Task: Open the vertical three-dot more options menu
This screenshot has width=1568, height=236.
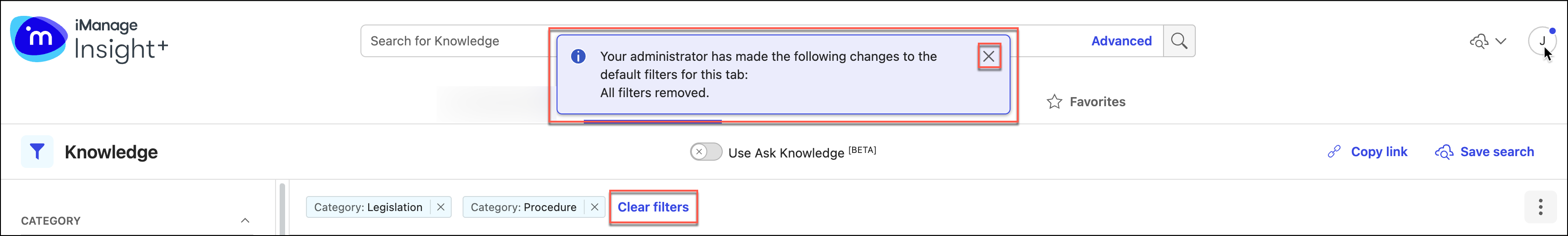Action: pos(1540,207)
